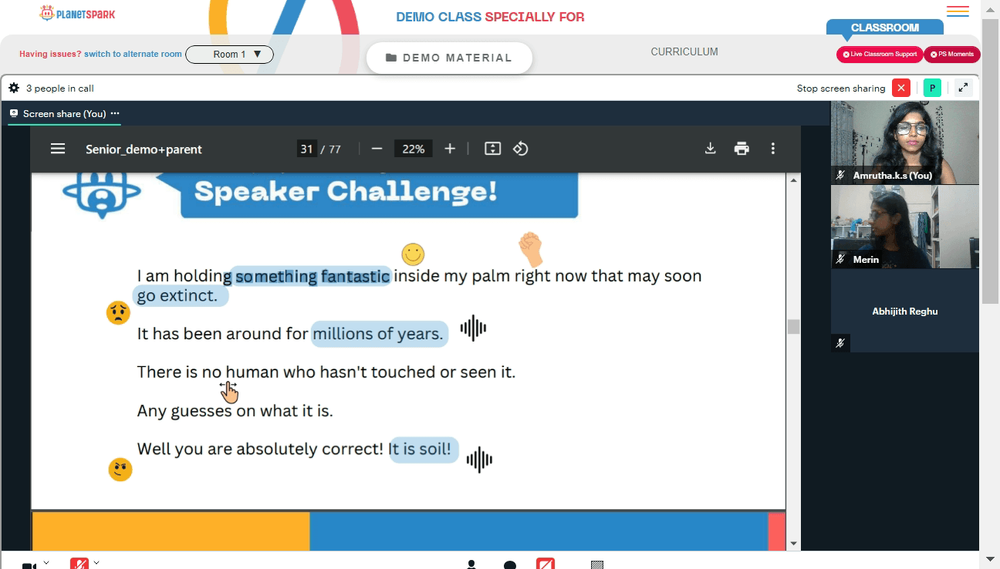The height and width of the screenshot is (569, 1000).
Task: Open the screen share options ellipsis
Action: 115,114
